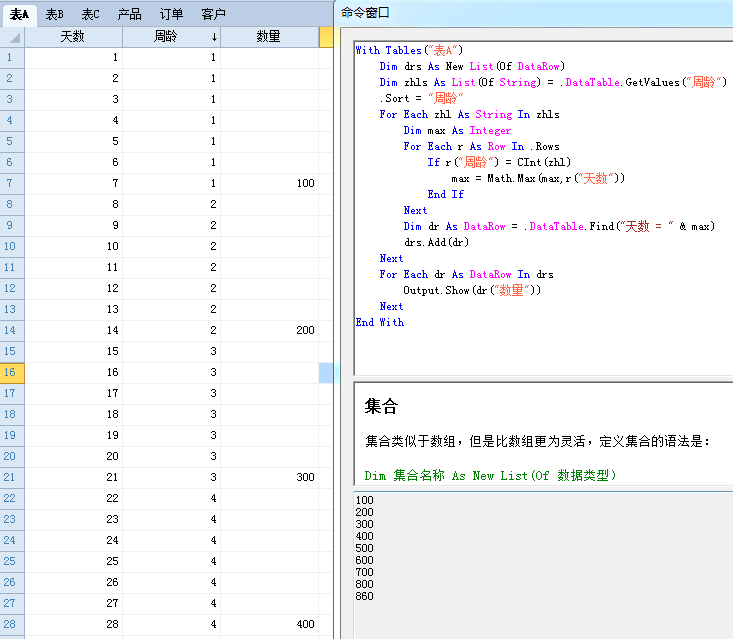
Task: Click the 天数 cell in row 16
Action: [73, 372]
